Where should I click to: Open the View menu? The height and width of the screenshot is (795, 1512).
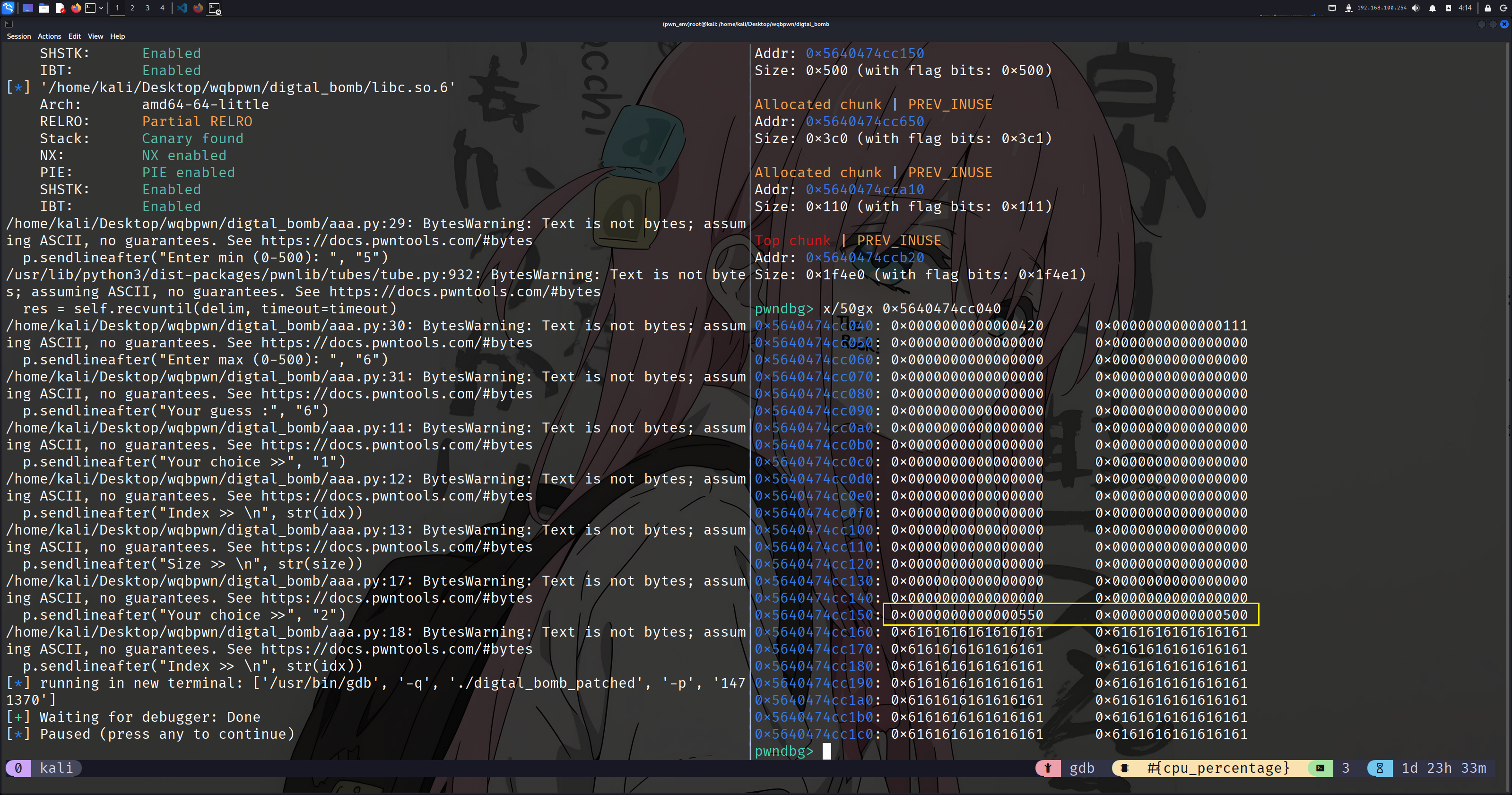pyautogui.click(x=96, y=36)
